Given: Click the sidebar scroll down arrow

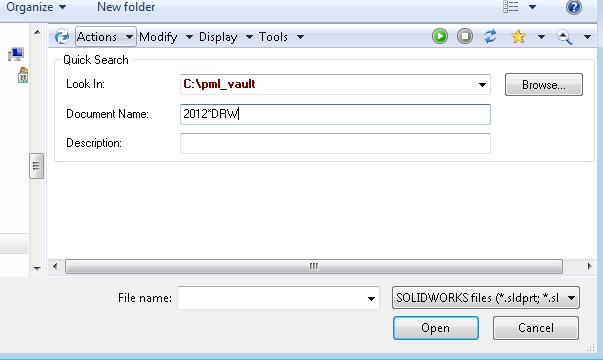Looking at the screenshot, I should click(x=37, y=268).
